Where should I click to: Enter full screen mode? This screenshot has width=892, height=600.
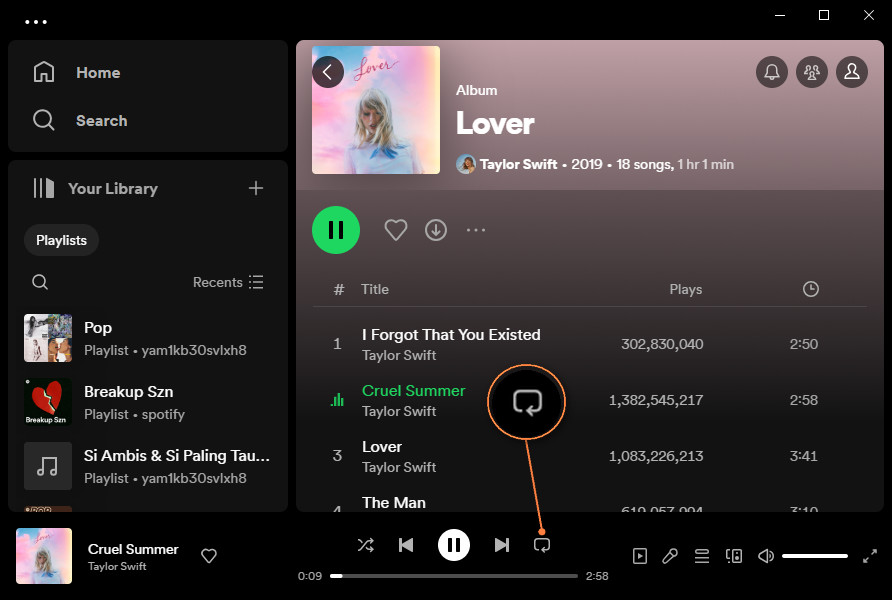point(869,556)
